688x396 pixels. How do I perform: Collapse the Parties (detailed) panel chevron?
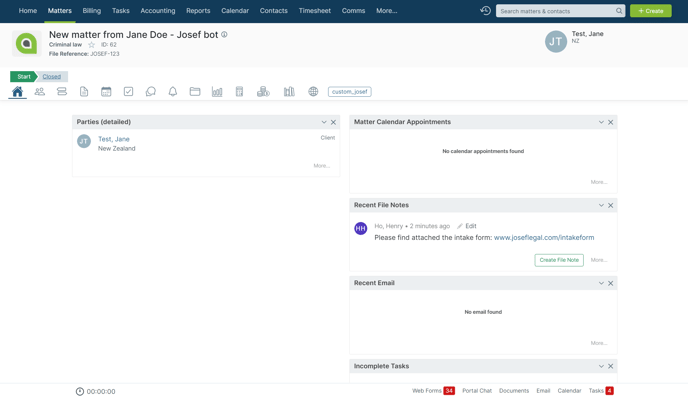coord(324,122)
